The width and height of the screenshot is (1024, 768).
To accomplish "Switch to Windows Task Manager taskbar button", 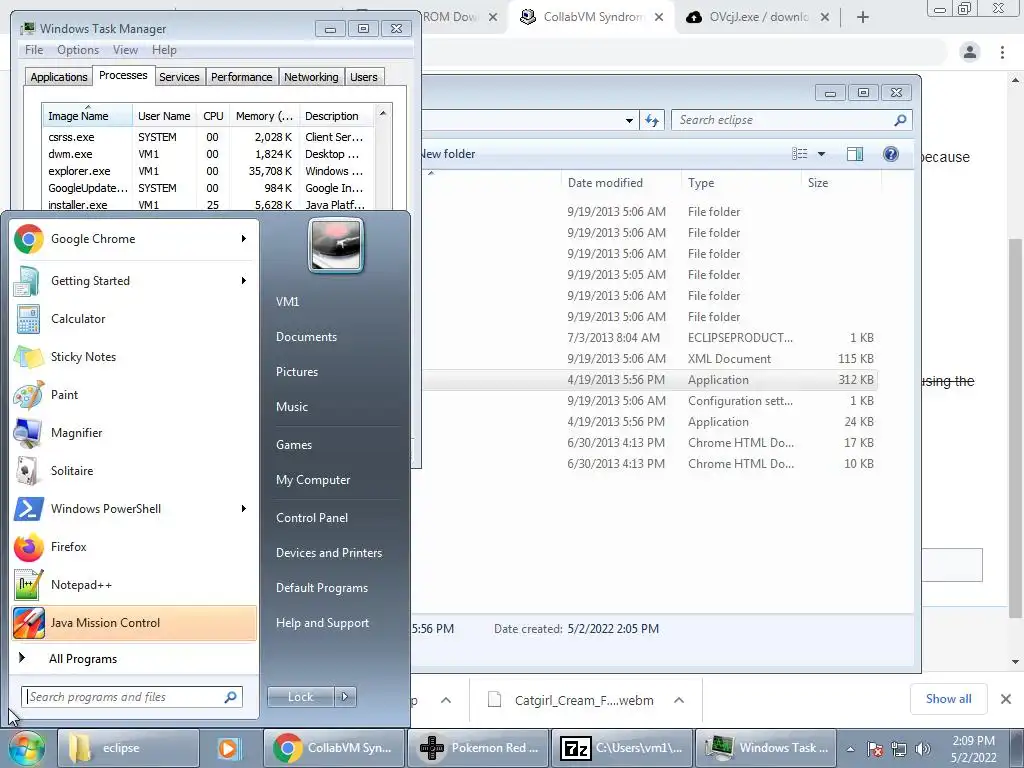I will (x=765, y=748).
